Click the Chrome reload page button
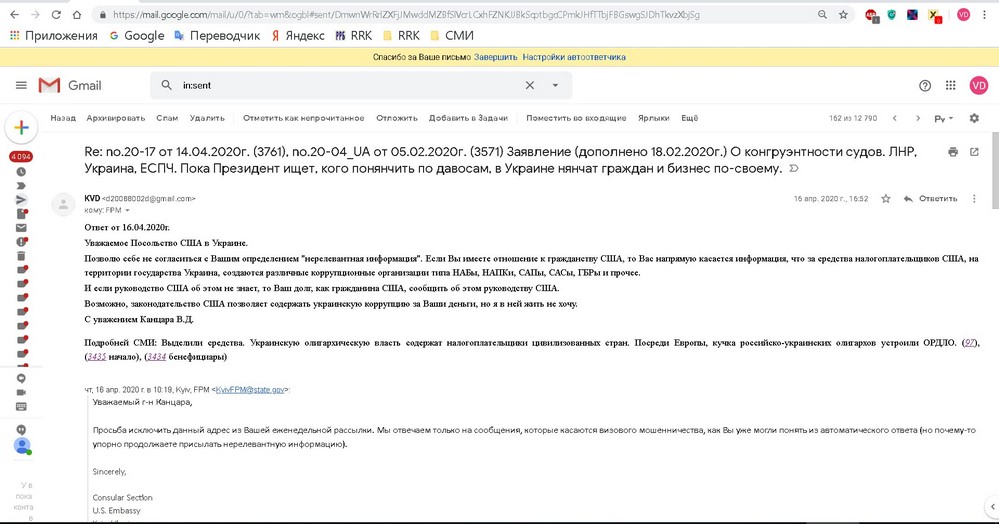 coord(56,15)
